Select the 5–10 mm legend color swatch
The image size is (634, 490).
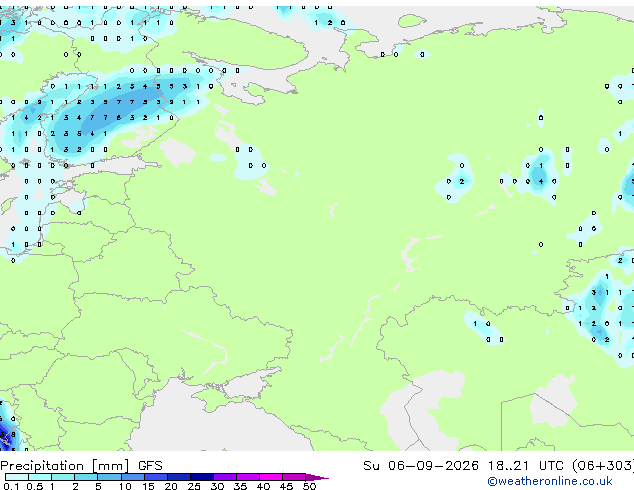[x=109, y=477]
